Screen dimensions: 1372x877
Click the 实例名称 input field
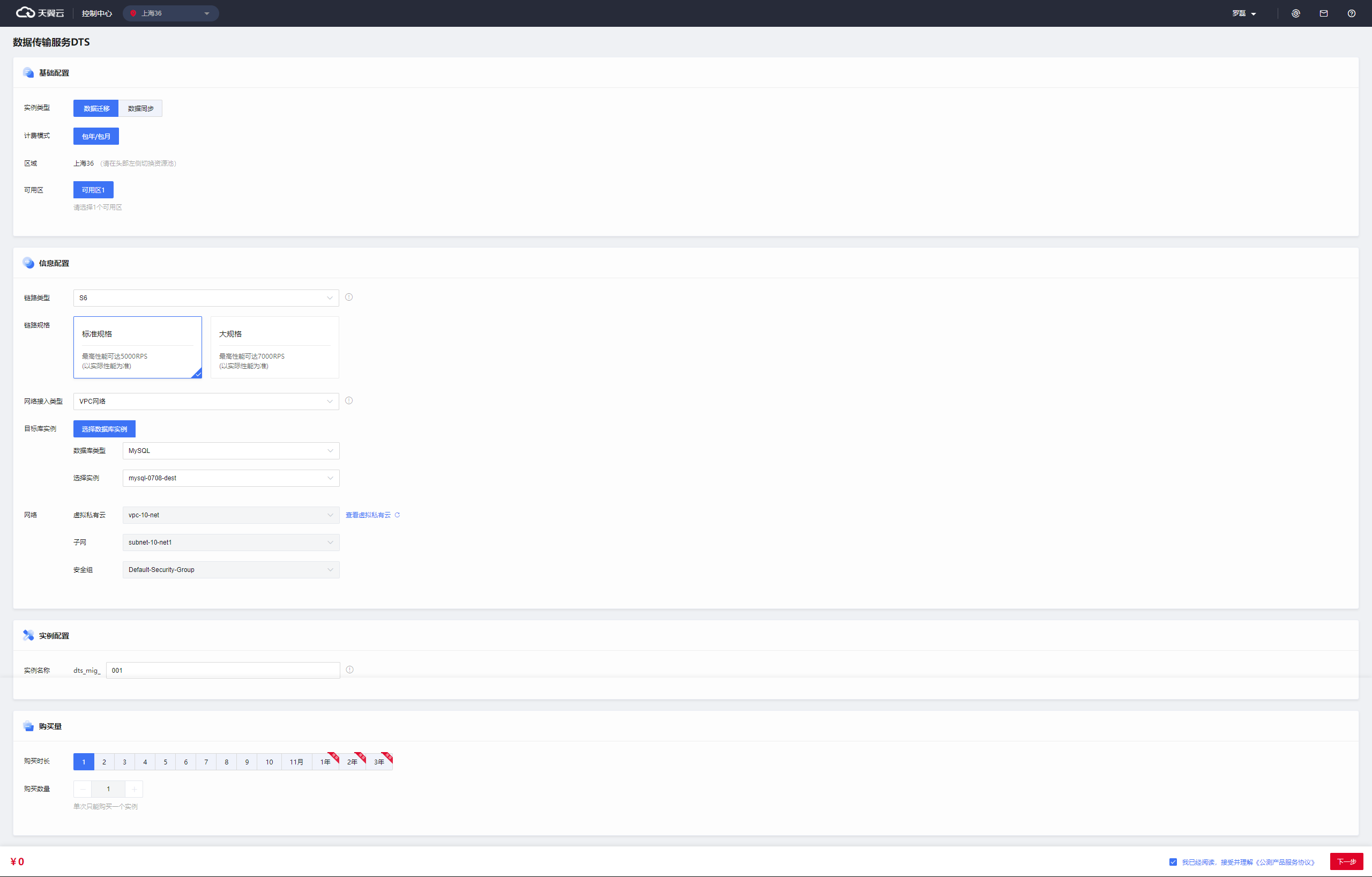tap(223, 670)
